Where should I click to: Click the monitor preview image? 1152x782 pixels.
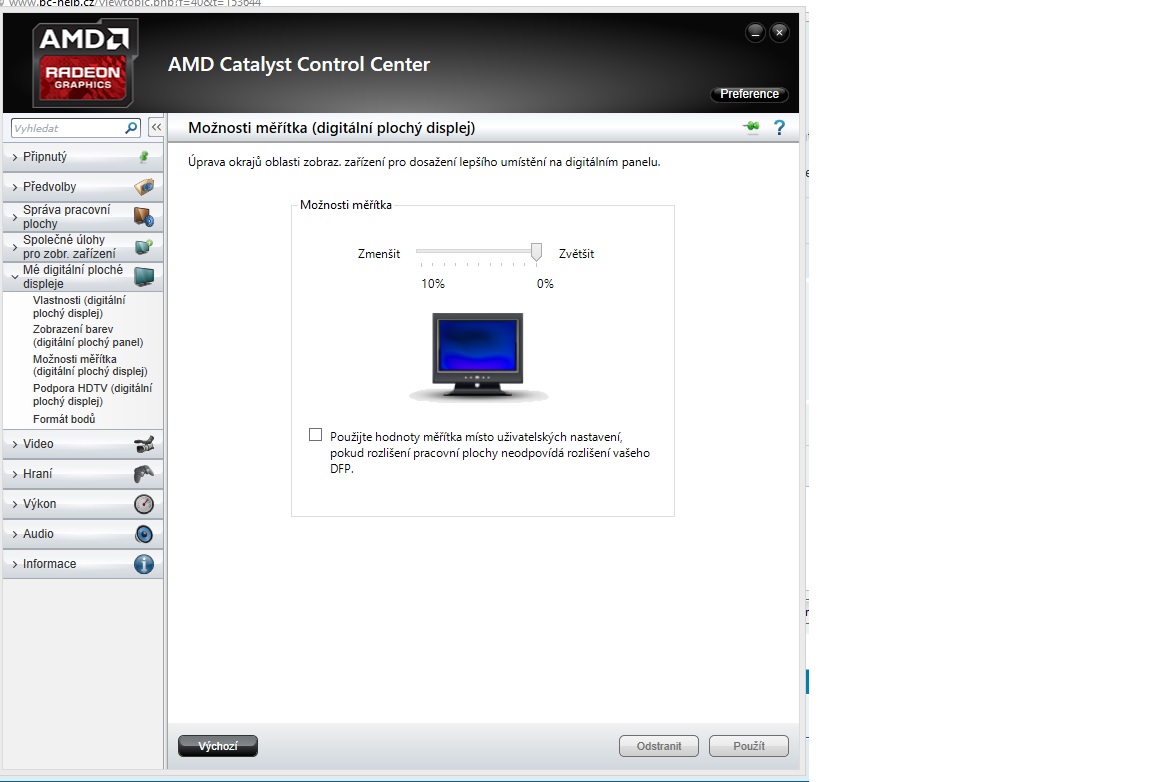coord(478,357)
